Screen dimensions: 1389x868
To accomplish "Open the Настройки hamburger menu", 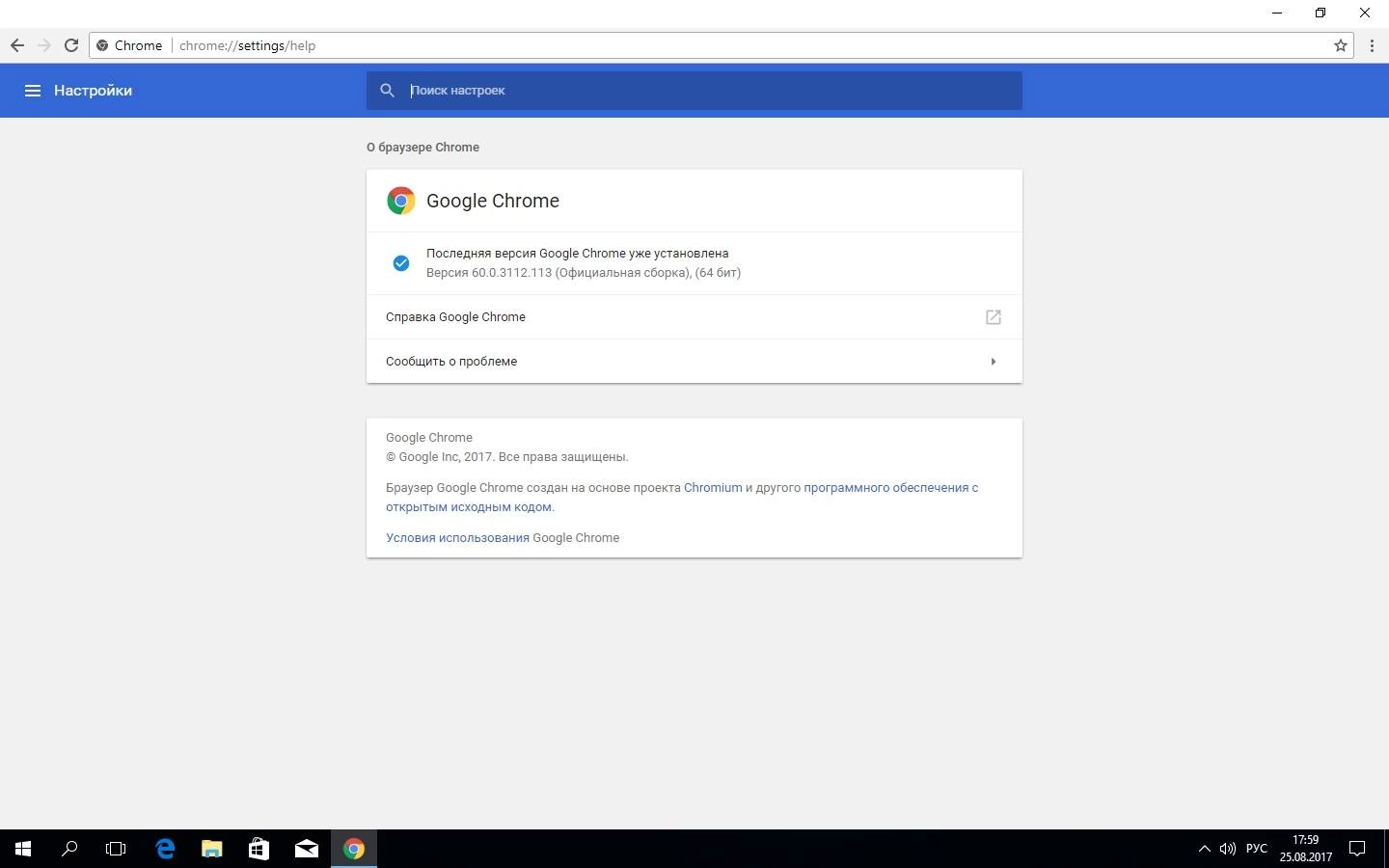I will point(32,91).
